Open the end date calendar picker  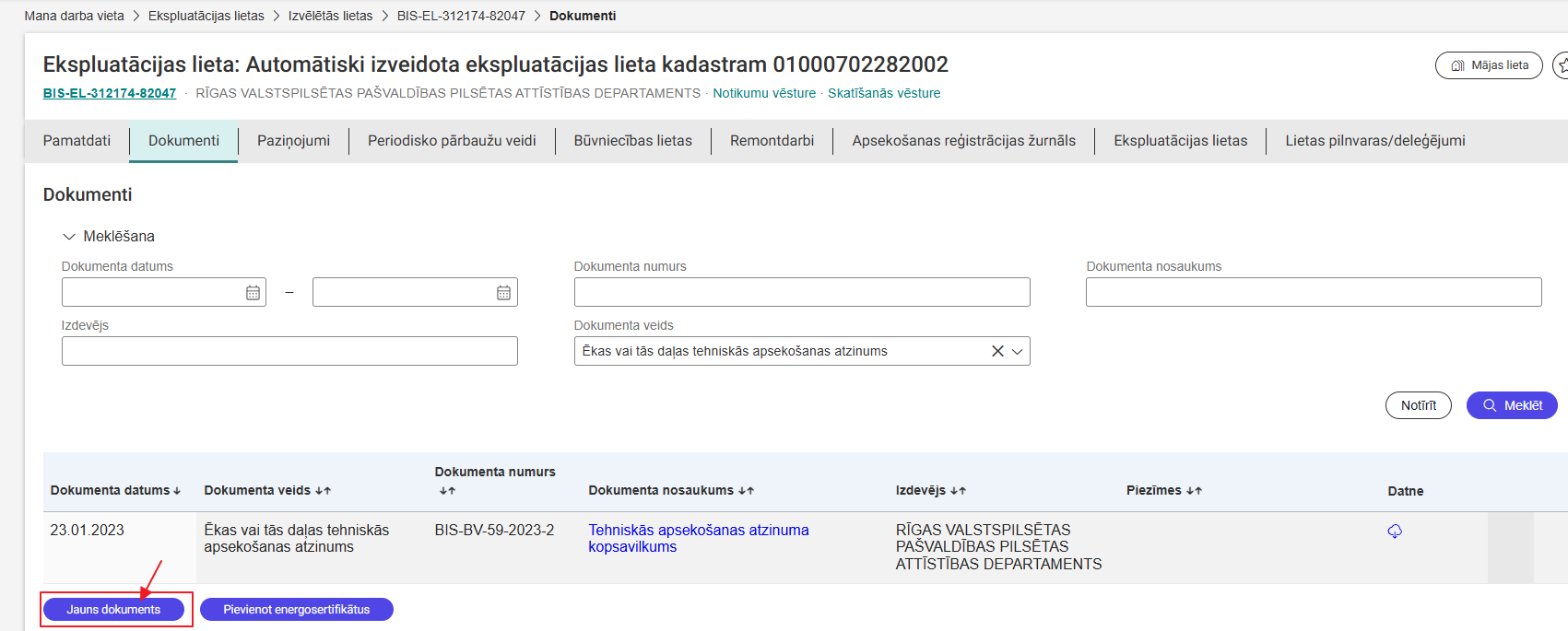point(503,293)
